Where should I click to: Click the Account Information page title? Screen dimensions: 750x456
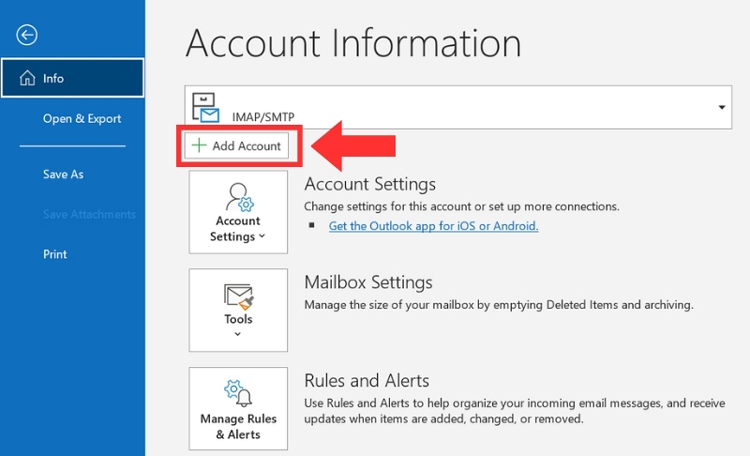[353, 43]
